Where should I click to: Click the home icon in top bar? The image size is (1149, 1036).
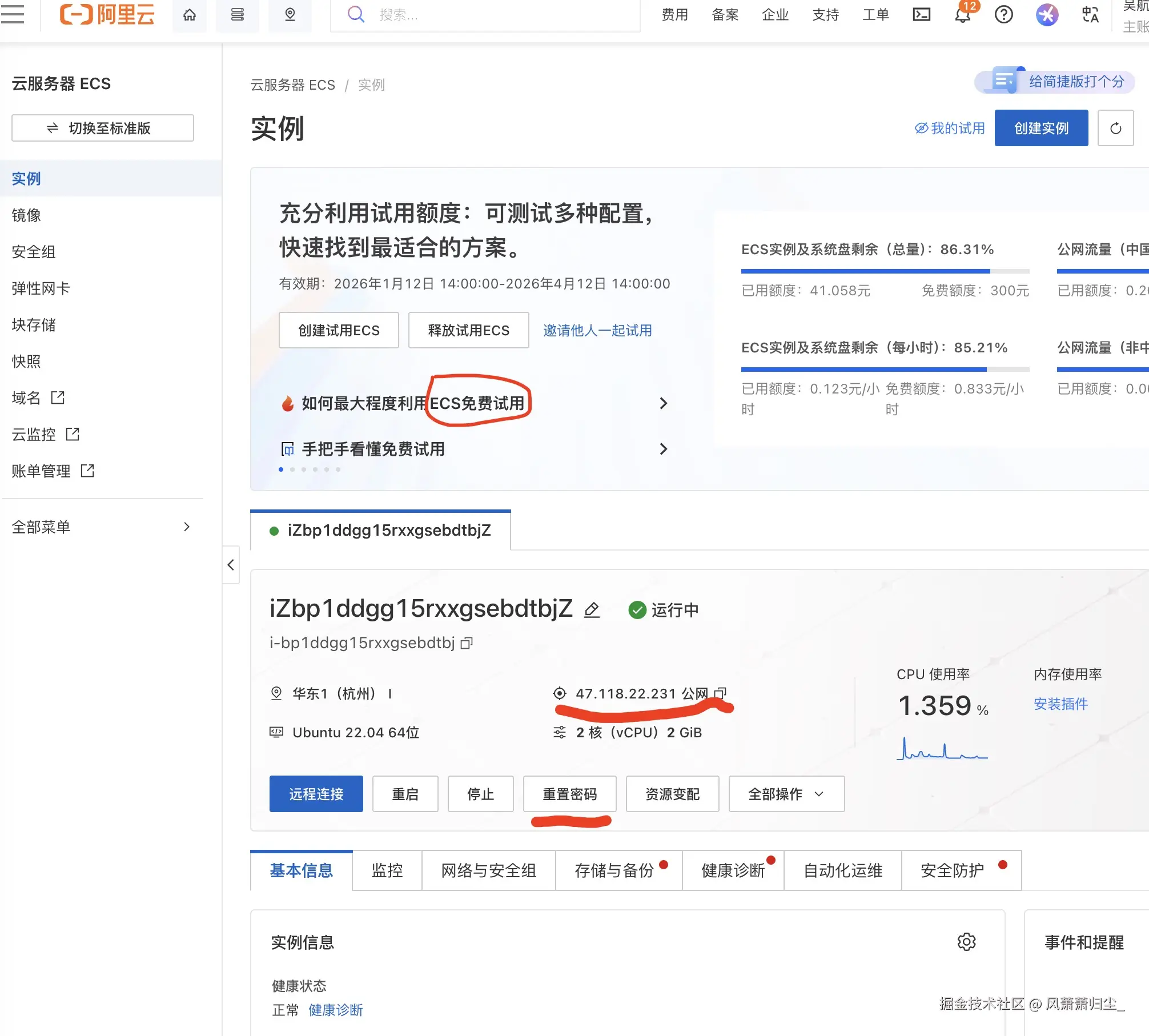pyautogui.click(x=190, y=15)
